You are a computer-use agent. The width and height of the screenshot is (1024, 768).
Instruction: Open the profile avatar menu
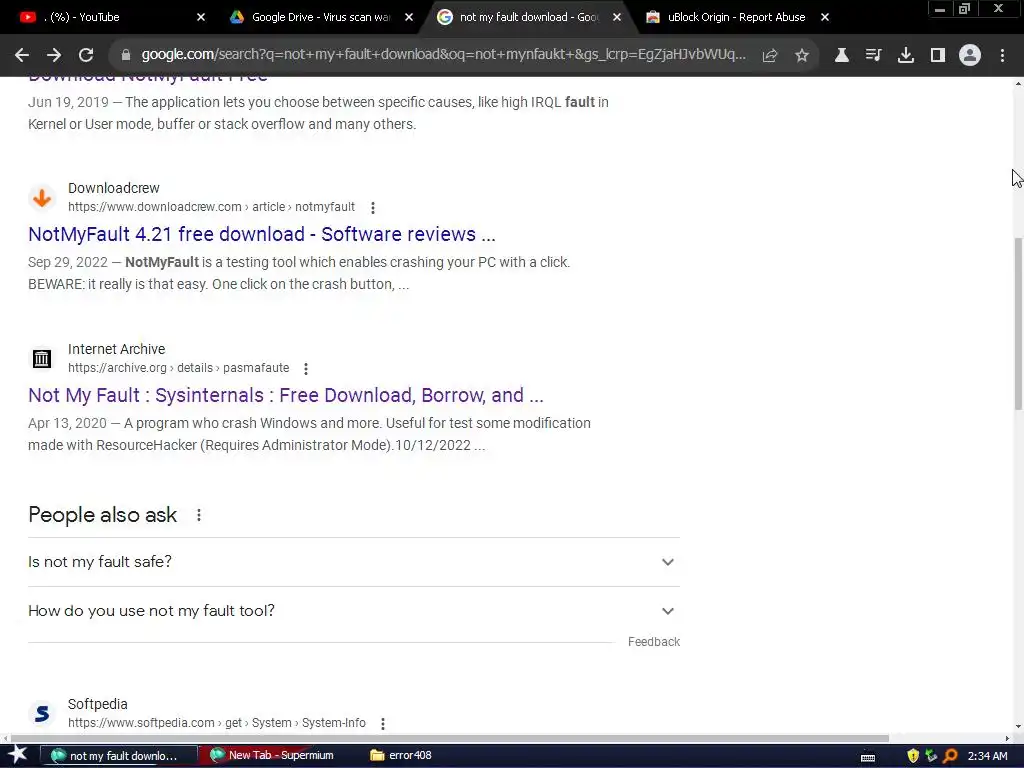coord(970,56)
